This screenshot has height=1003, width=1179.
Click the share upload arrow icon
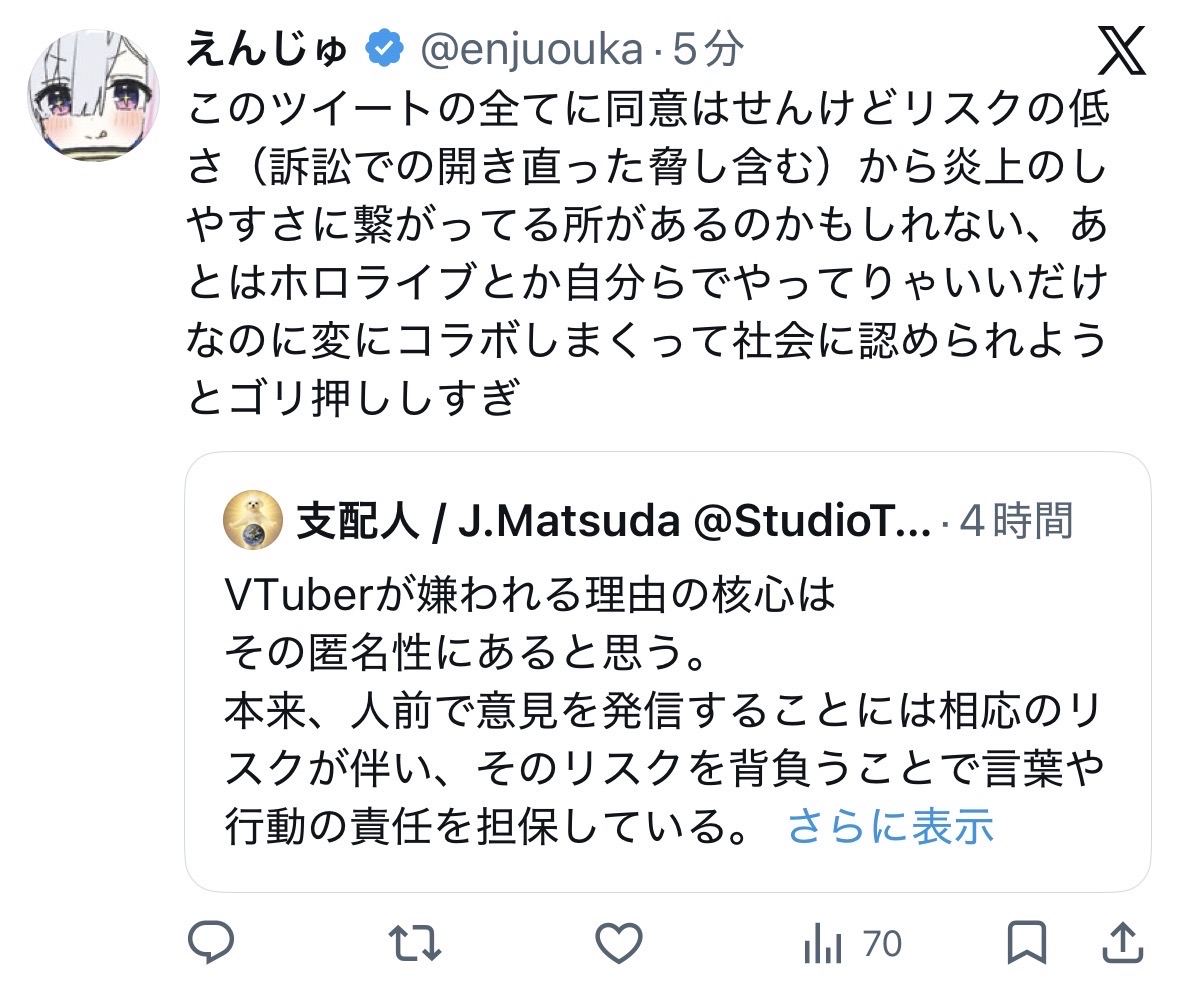point(1121,942)
